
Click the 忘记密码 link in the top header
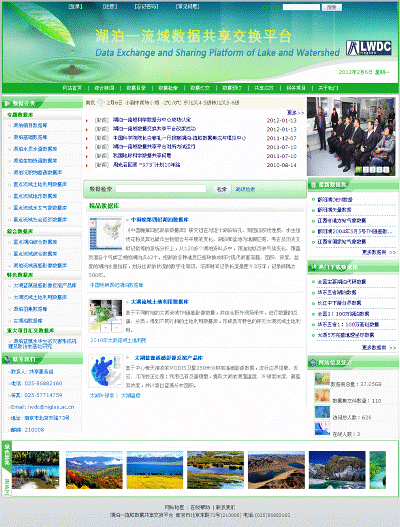tap(146, 6)
